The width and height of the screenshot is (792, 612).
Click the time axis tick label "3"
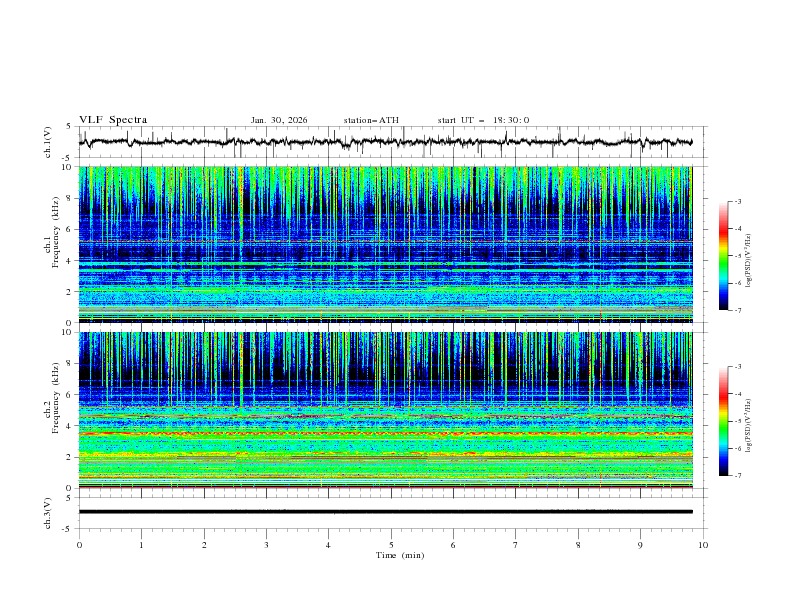coord(266,545)
